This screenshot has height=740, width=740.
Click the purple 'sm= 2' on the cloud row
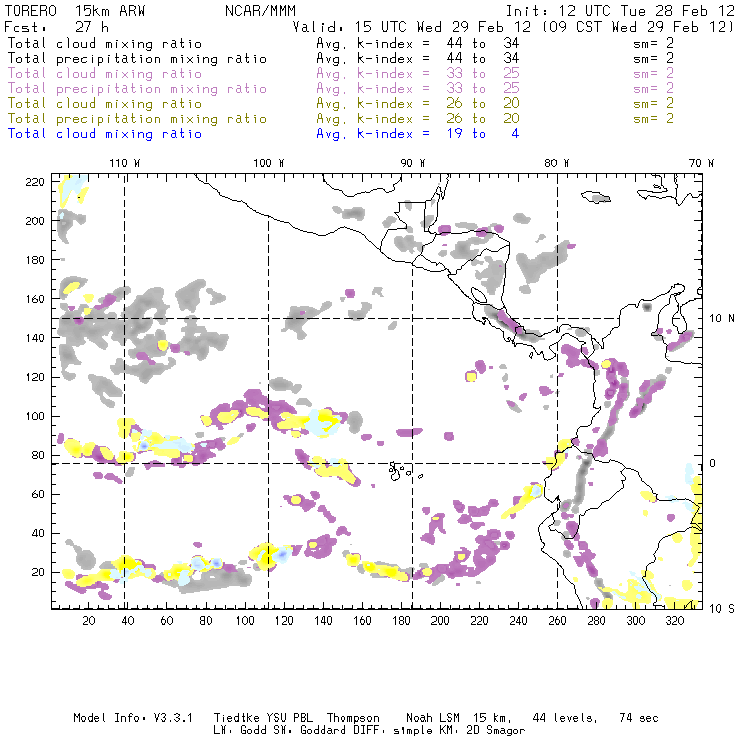point(653,74)
